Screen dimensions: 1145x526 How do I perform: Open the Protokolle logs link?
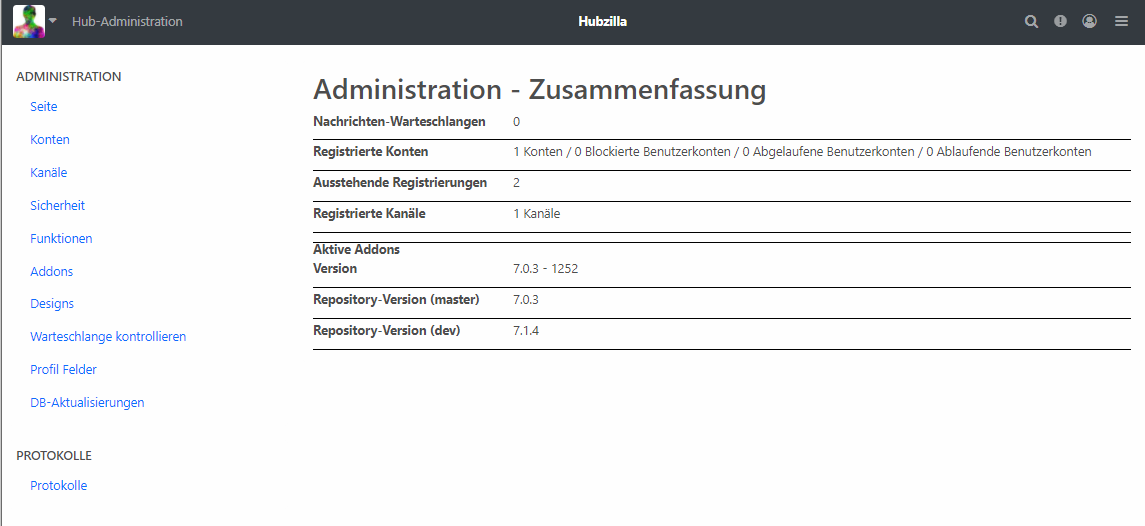(58, 485)
